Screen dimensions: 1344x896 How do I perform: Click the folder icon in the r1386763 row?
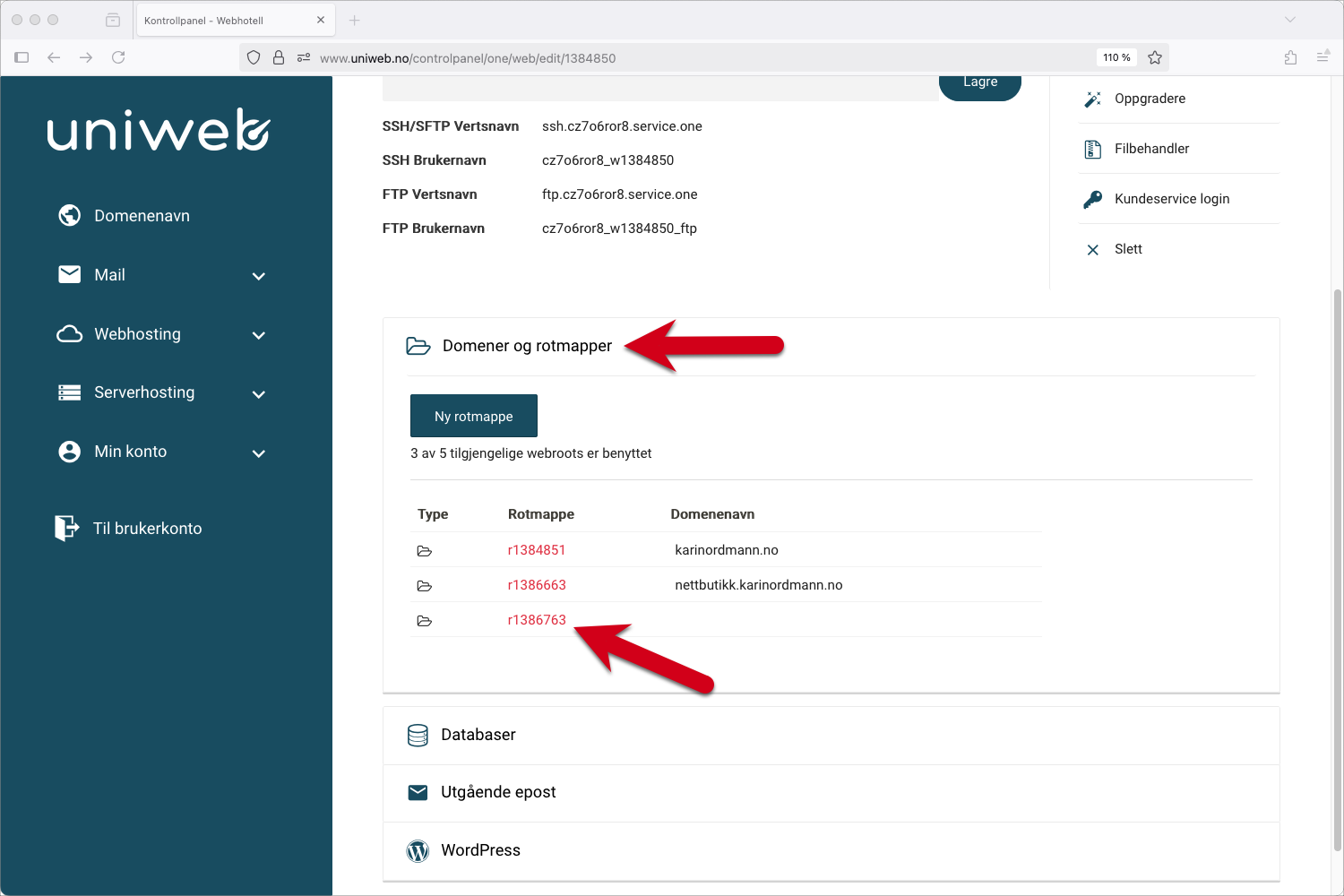point(425,621)
